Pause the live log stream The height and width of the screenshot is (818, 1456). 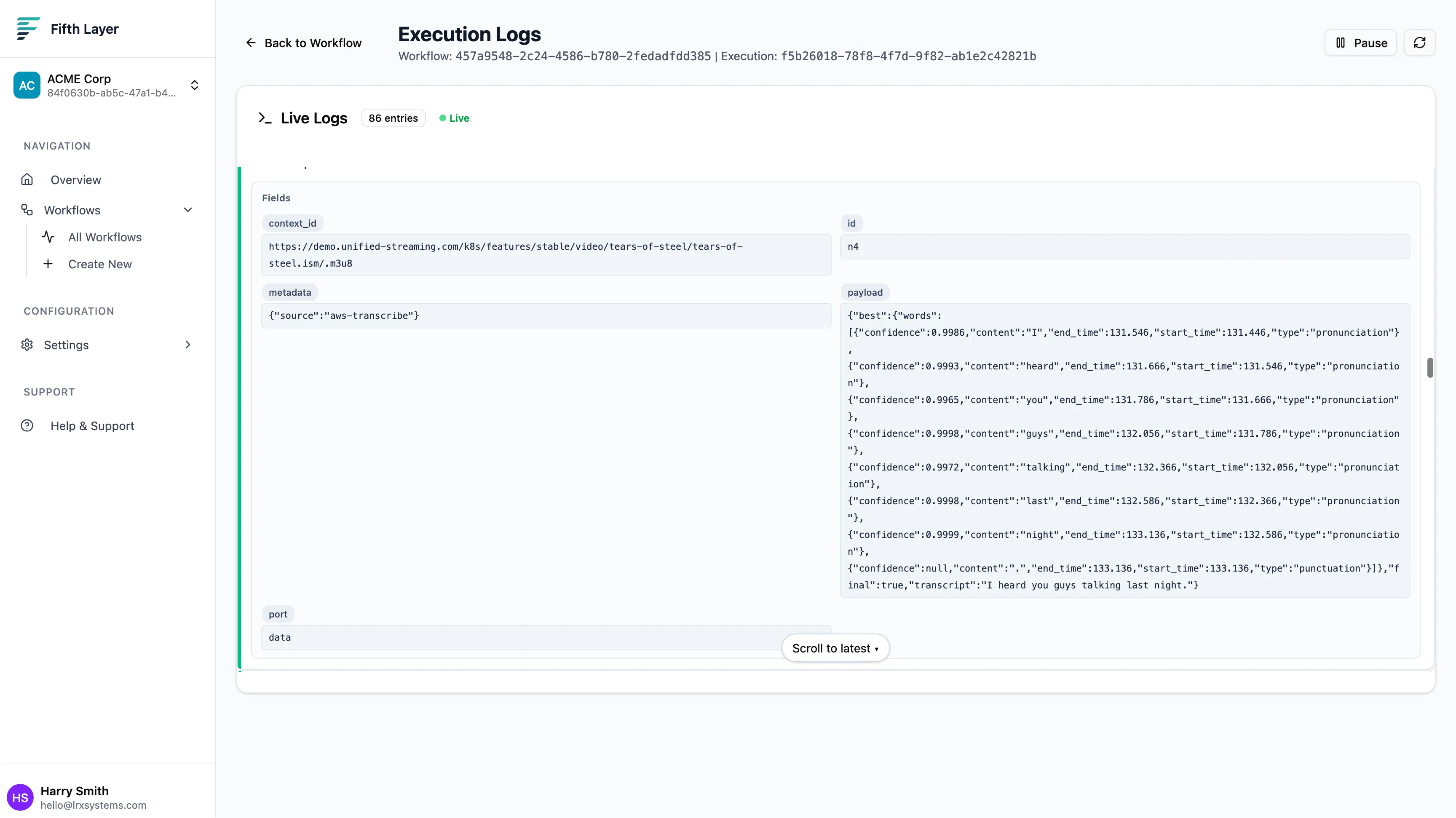(1360, 43)
